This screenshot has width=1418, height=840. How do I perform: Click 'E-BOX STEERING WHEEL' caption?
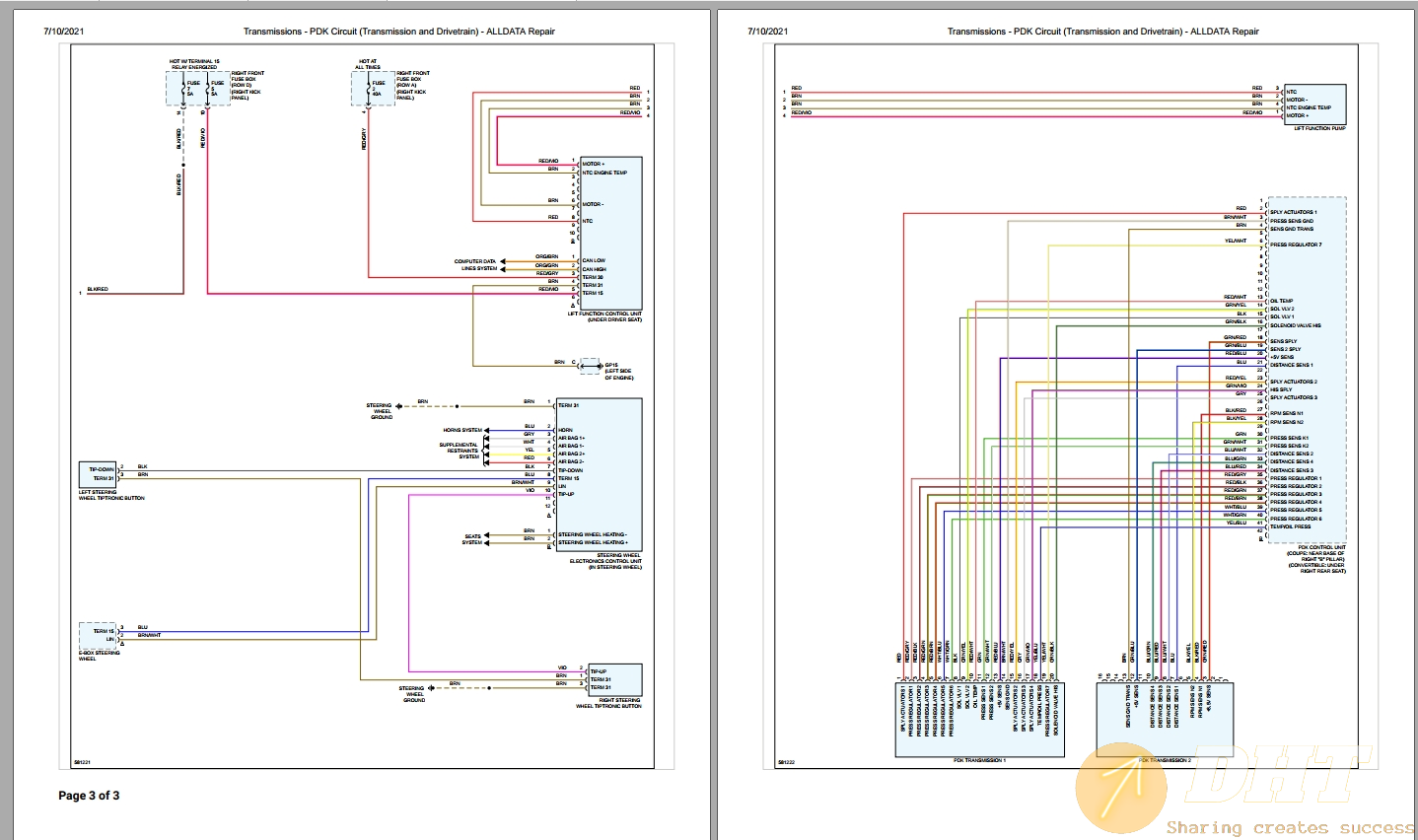100,656
